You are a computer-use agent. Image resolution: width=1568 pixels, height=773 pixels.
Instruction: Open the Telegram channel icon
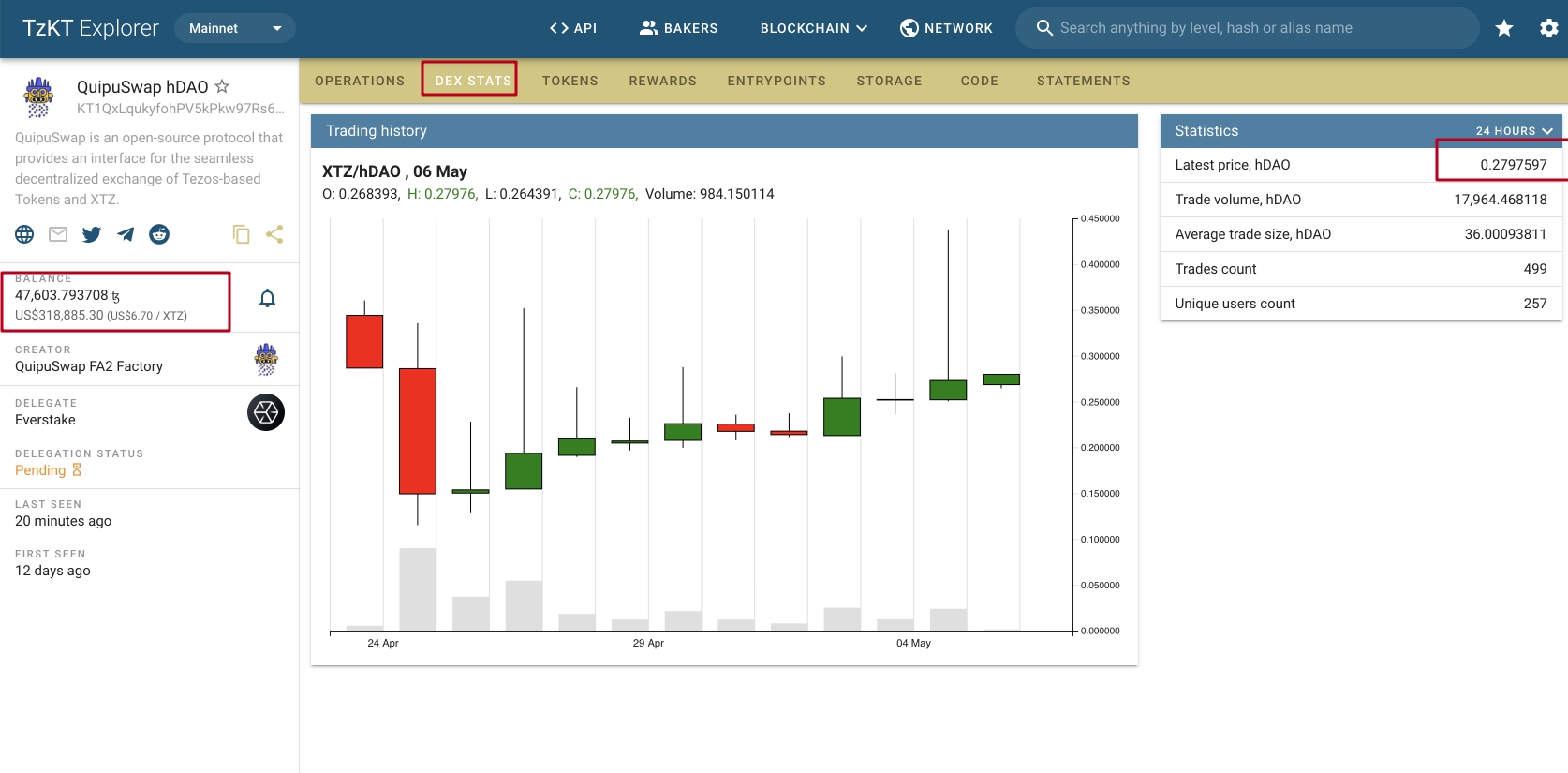pyautogui.click(x=126, y=234)
